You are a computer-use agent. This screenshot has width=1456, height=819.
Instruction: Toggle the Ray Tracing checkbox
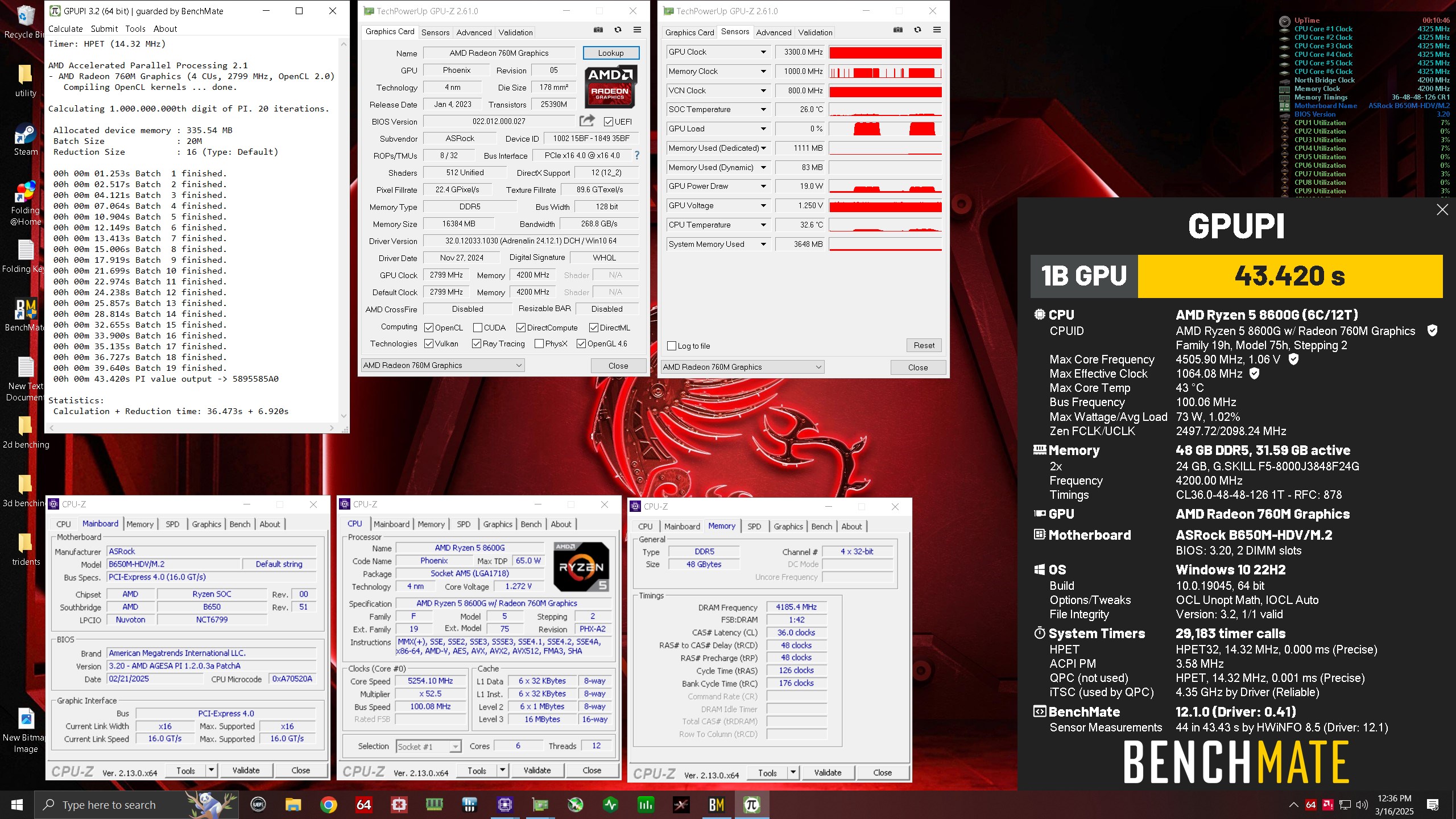point(477,344)
